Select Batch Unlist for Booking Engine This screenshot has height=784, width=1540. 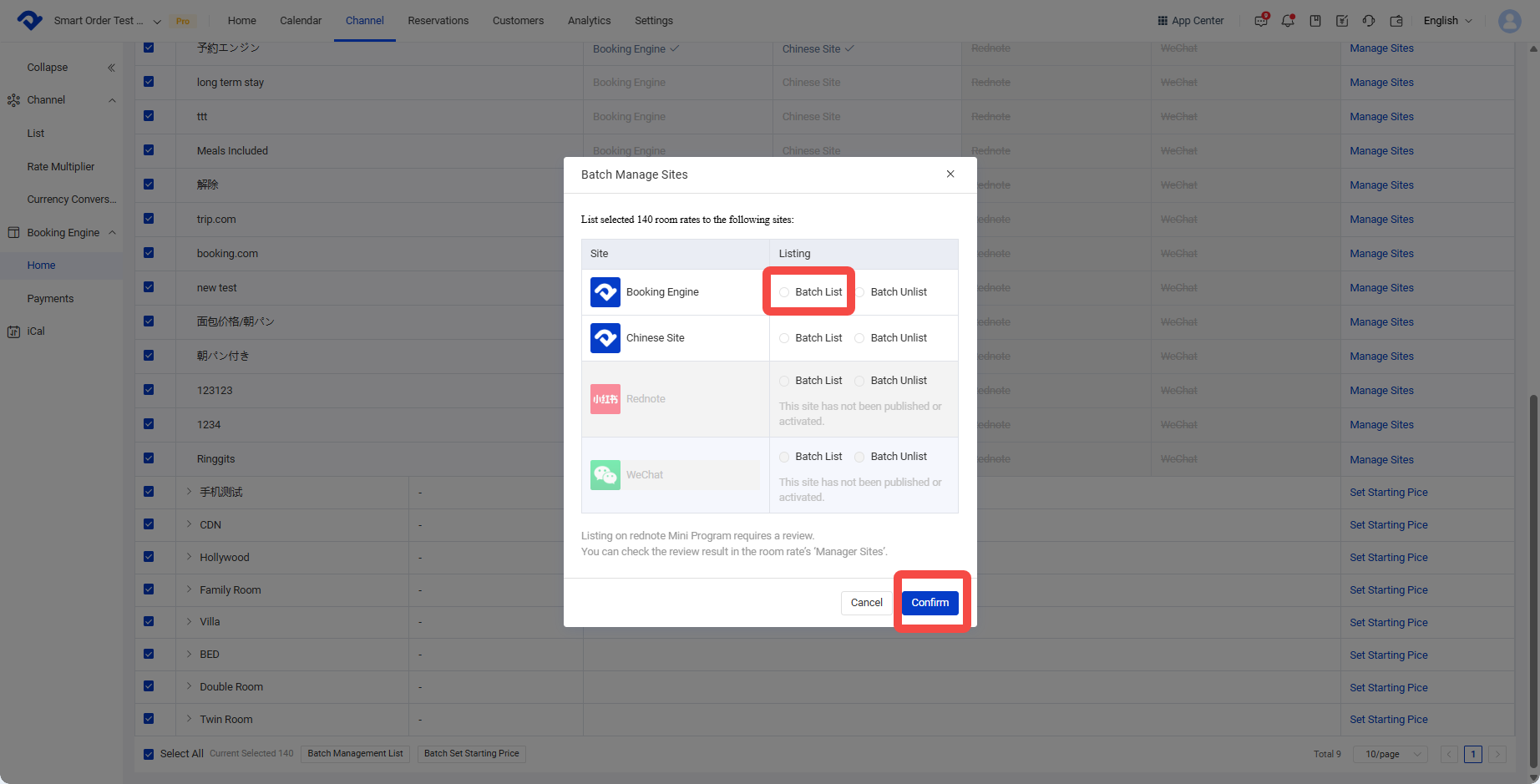click(859, 292)
